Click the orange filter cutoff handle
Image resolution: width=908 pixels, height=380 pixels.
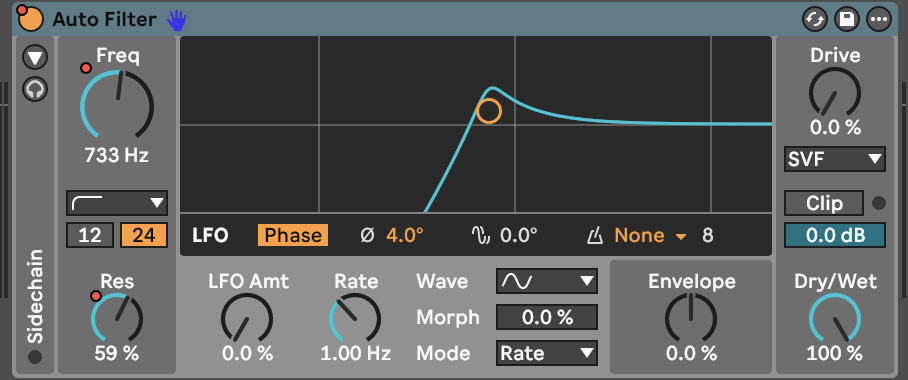click(489, 111)
